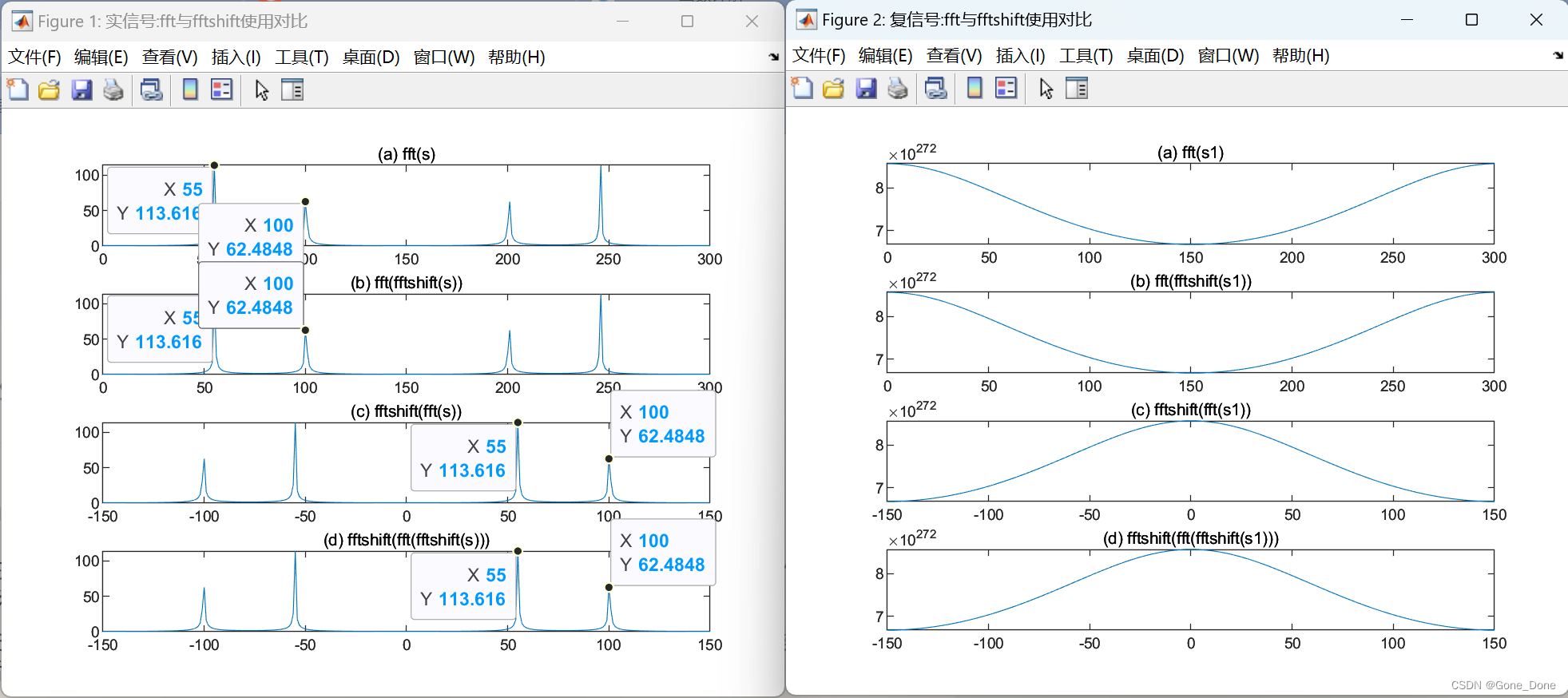Click title '(a) fft(s1)' in Figure 2
Screen dimensions: 1568x698
[x=1191, y=153]
